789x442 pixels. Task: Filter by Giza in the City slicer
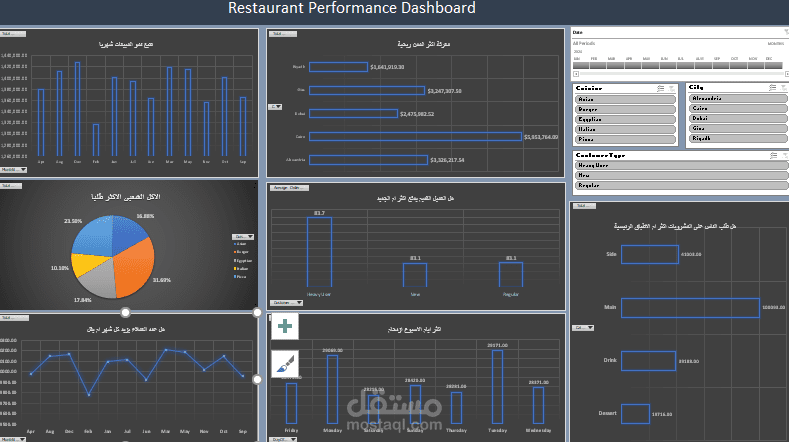pyautogui.click(x=738, y=128)
